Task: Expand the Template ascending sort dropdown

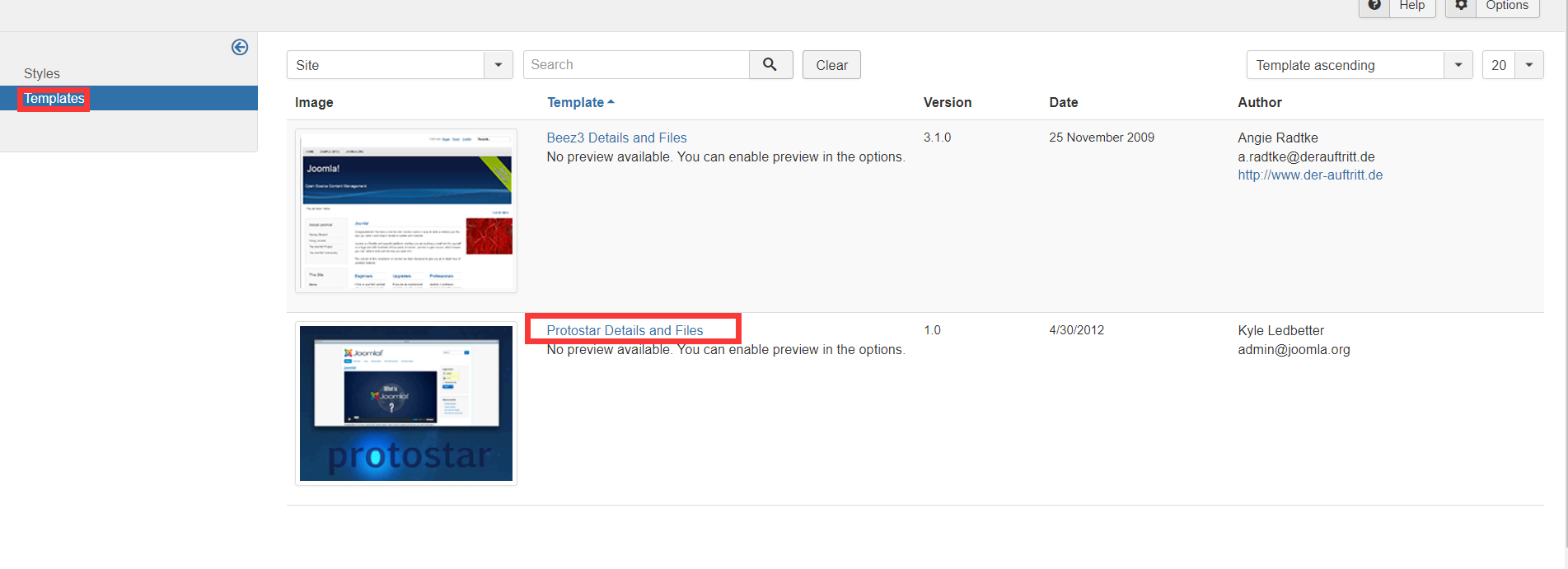Action: coord(1360,65)
